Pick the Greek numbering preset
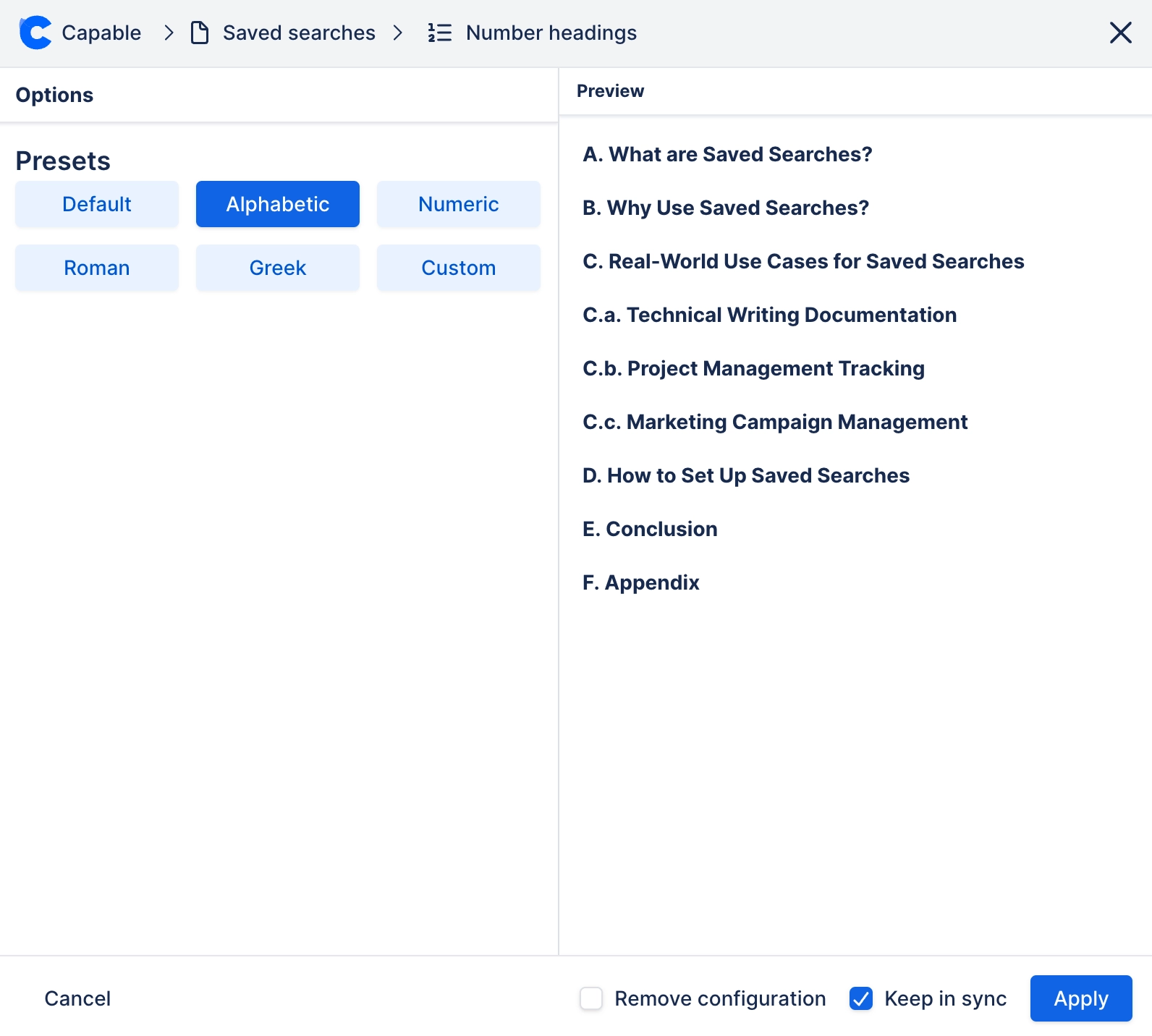The height and width of the screenshot is (1036, 1152). (x=278, y=268)
